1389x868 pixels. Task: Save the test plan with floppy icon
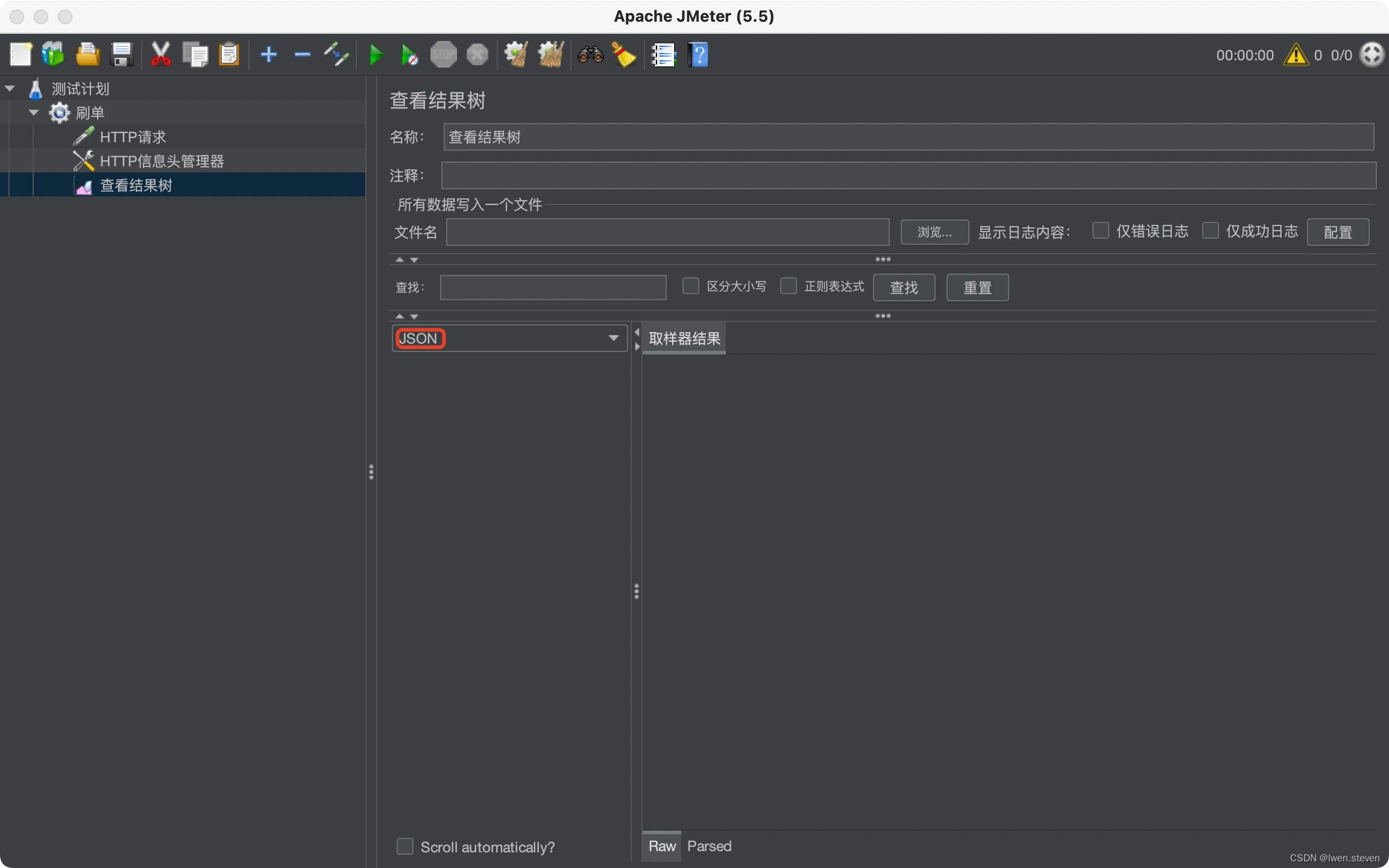[122, 55]
